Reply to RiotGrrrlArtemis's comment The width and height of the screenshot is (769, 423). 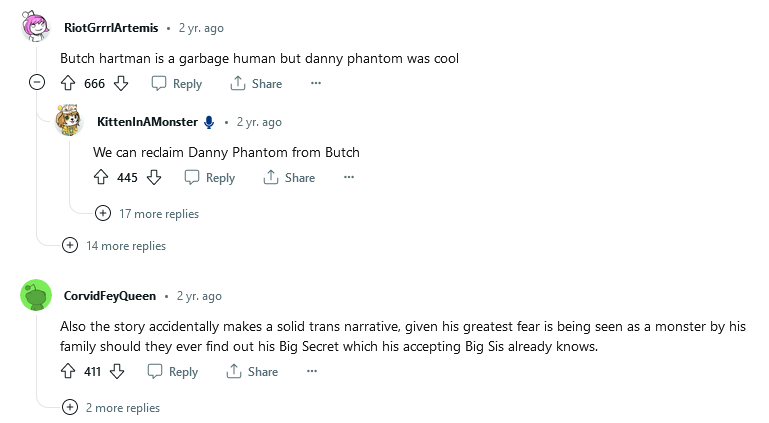[176, 84]
